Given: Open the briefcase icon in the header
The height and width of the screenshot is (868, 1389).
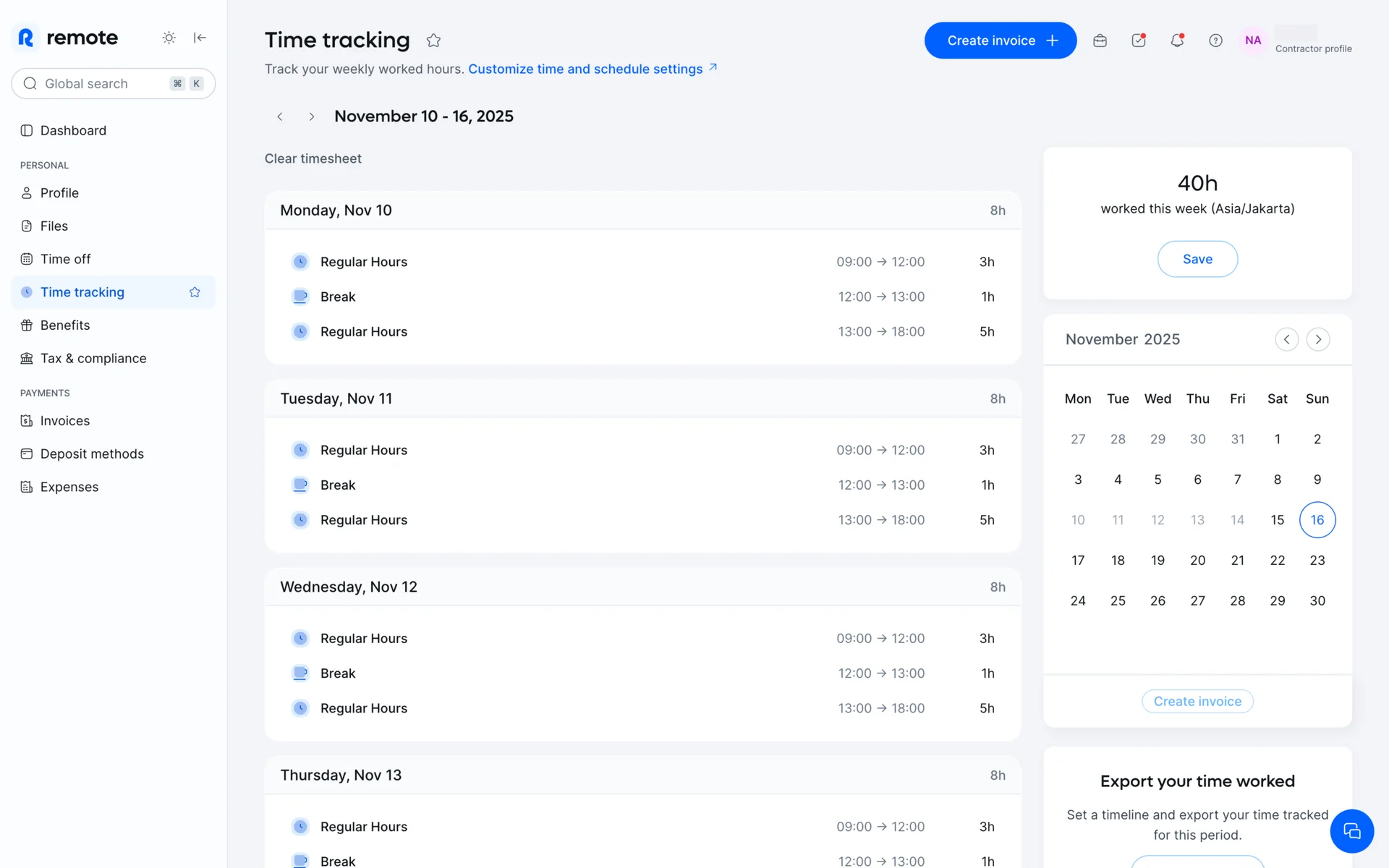Looking at the screenshot, I should pyautogui.click(x=1100, y=41).
